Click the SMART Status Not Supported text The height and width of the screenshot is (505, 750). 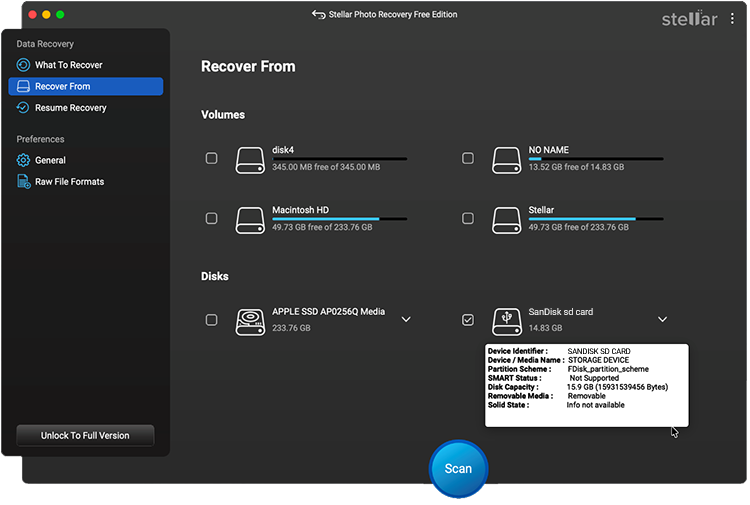(594, 378)
